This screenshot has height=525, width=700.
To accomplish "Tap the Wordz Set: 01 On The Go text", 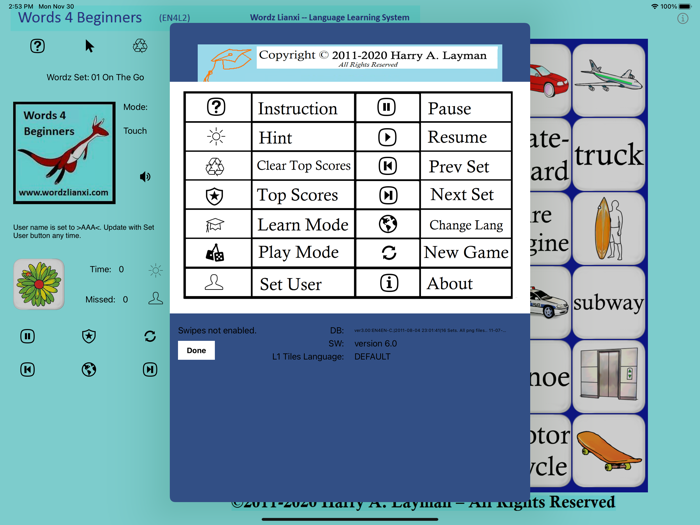I will click(x=95, y=77).
